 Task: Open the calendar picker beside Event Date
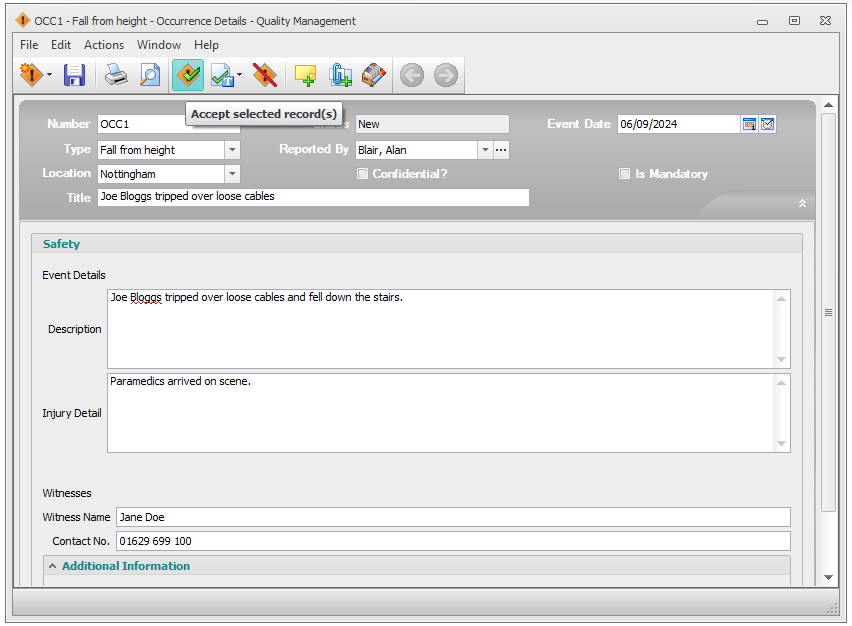pyautogui.click(x=749, y=124)
